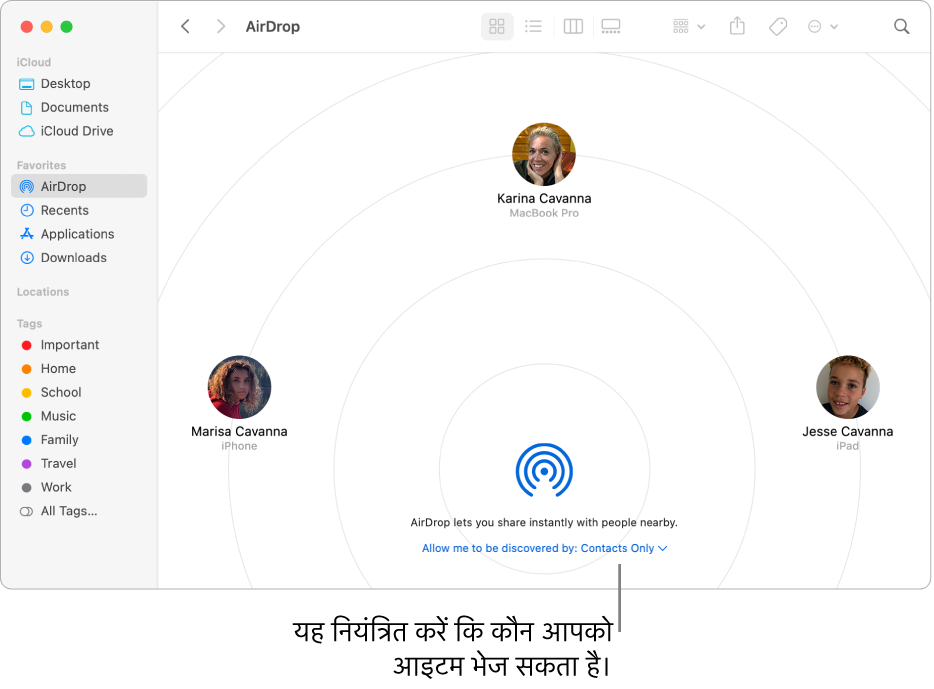
Task: Click the iCloud Drive cloud icon
Action: [27, 131]
